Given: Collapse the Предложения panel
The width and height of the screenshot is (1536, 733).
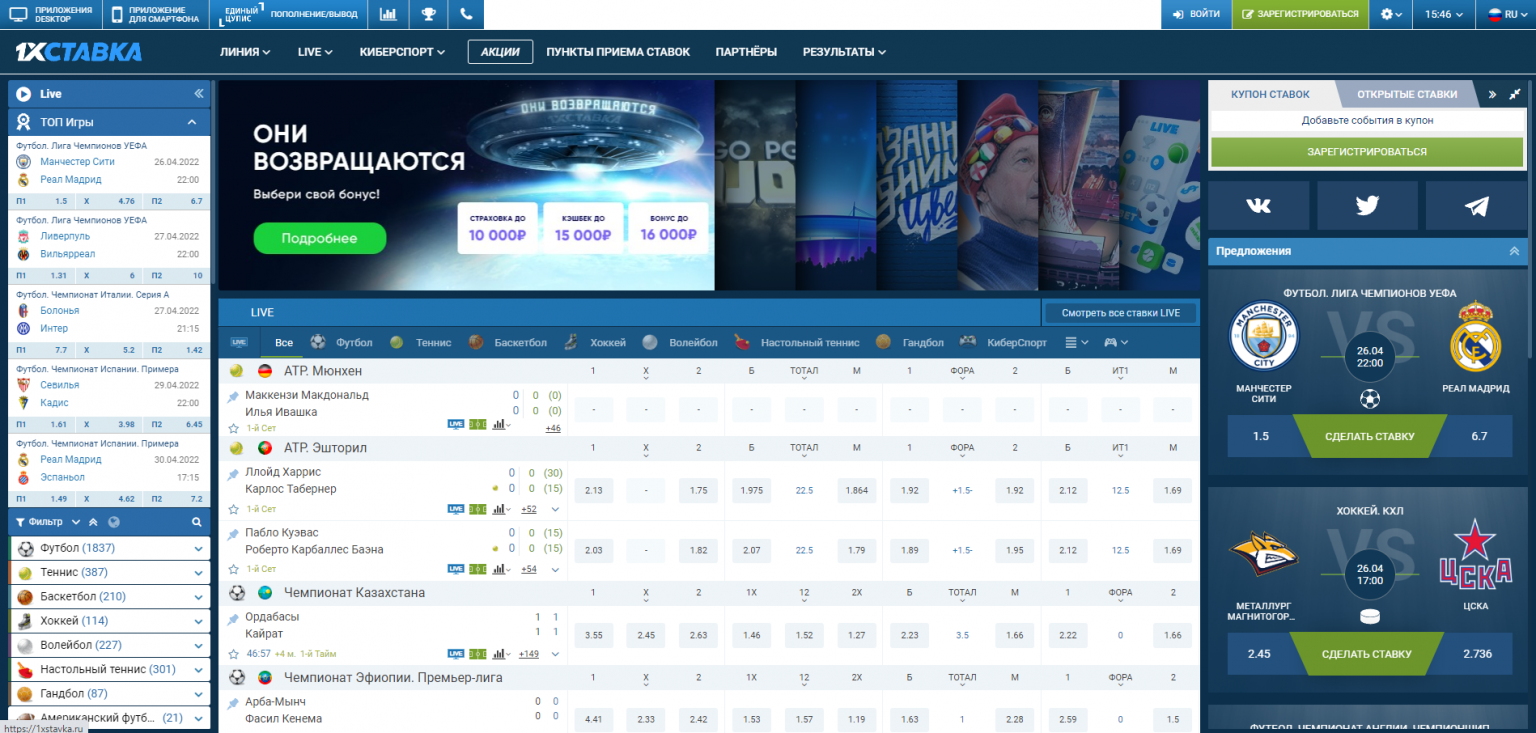Looking at the screenshot, I should pos(1514,251).
